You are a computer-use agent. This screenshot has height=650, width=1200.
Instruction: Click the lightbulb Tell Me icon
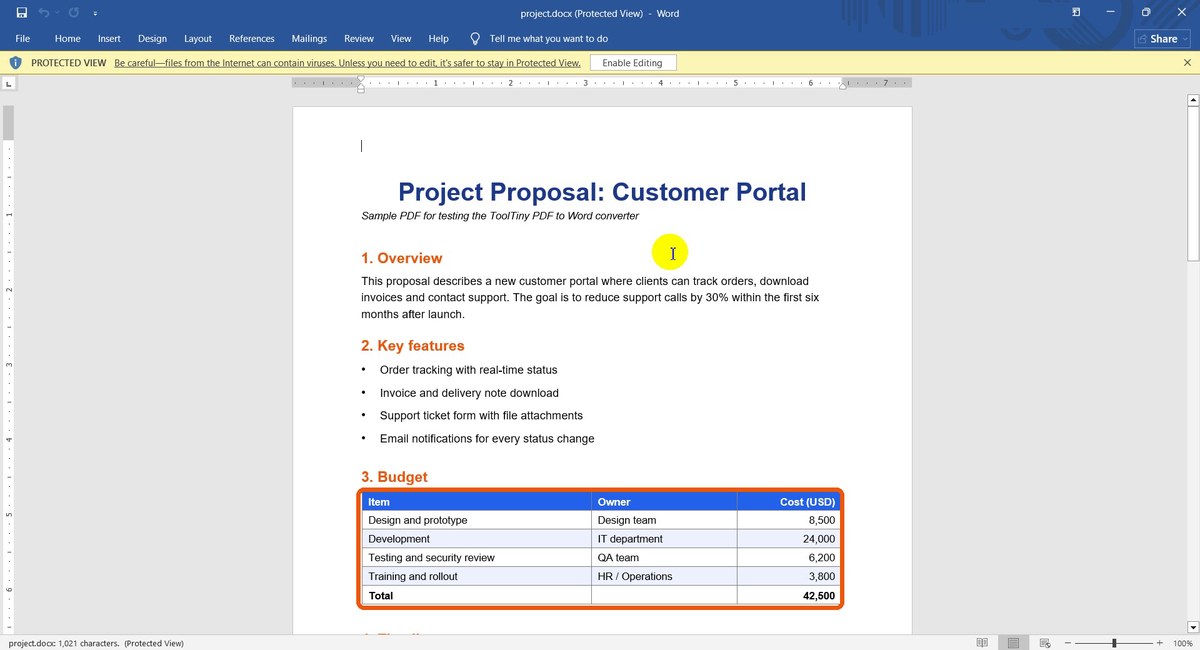coord(476,39)
